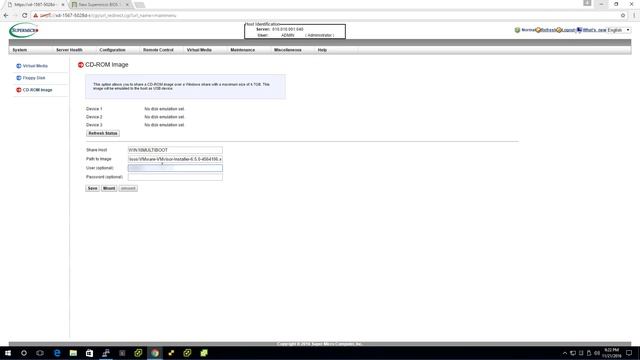Viewport: 640px width, 360px height.
Task: Click the What's new icon
Action: click(x=579, y=30)
